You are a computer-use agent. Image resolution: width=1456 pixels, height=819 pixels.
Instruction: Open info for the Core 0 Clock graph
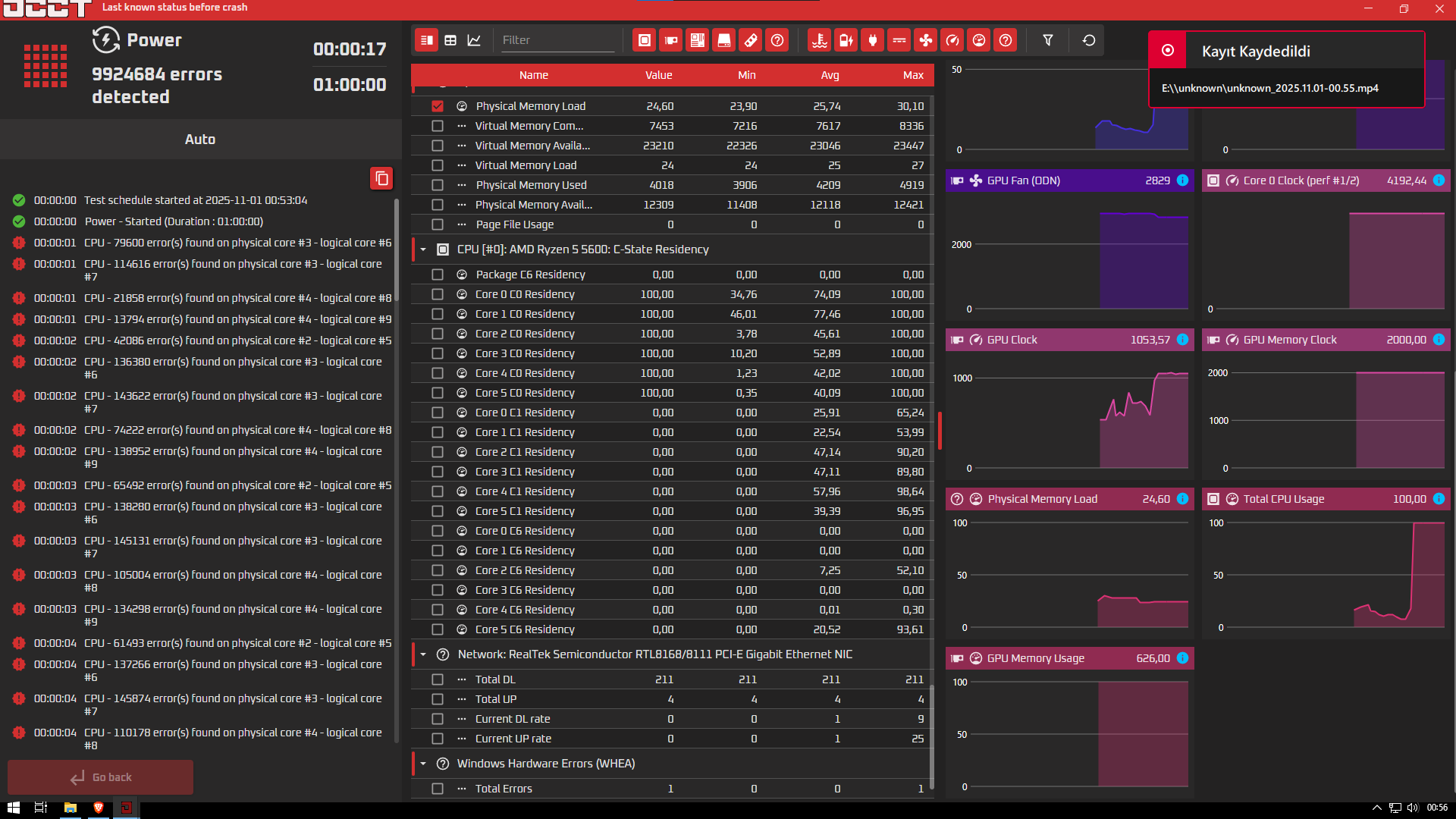click(1439, 180)
